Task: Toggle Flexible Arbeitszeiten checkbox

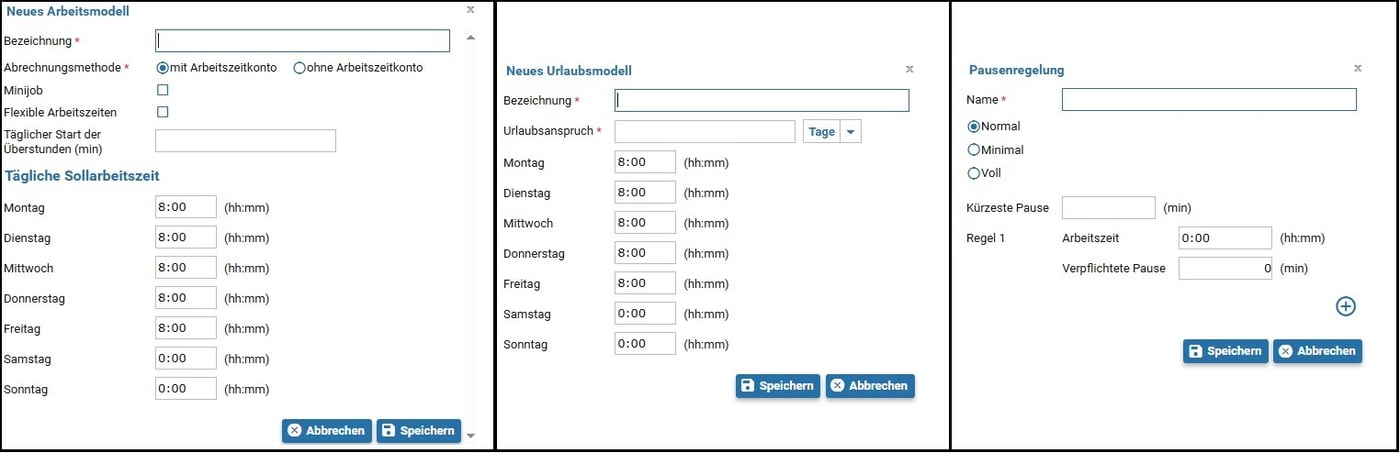Action: point(163,112)
